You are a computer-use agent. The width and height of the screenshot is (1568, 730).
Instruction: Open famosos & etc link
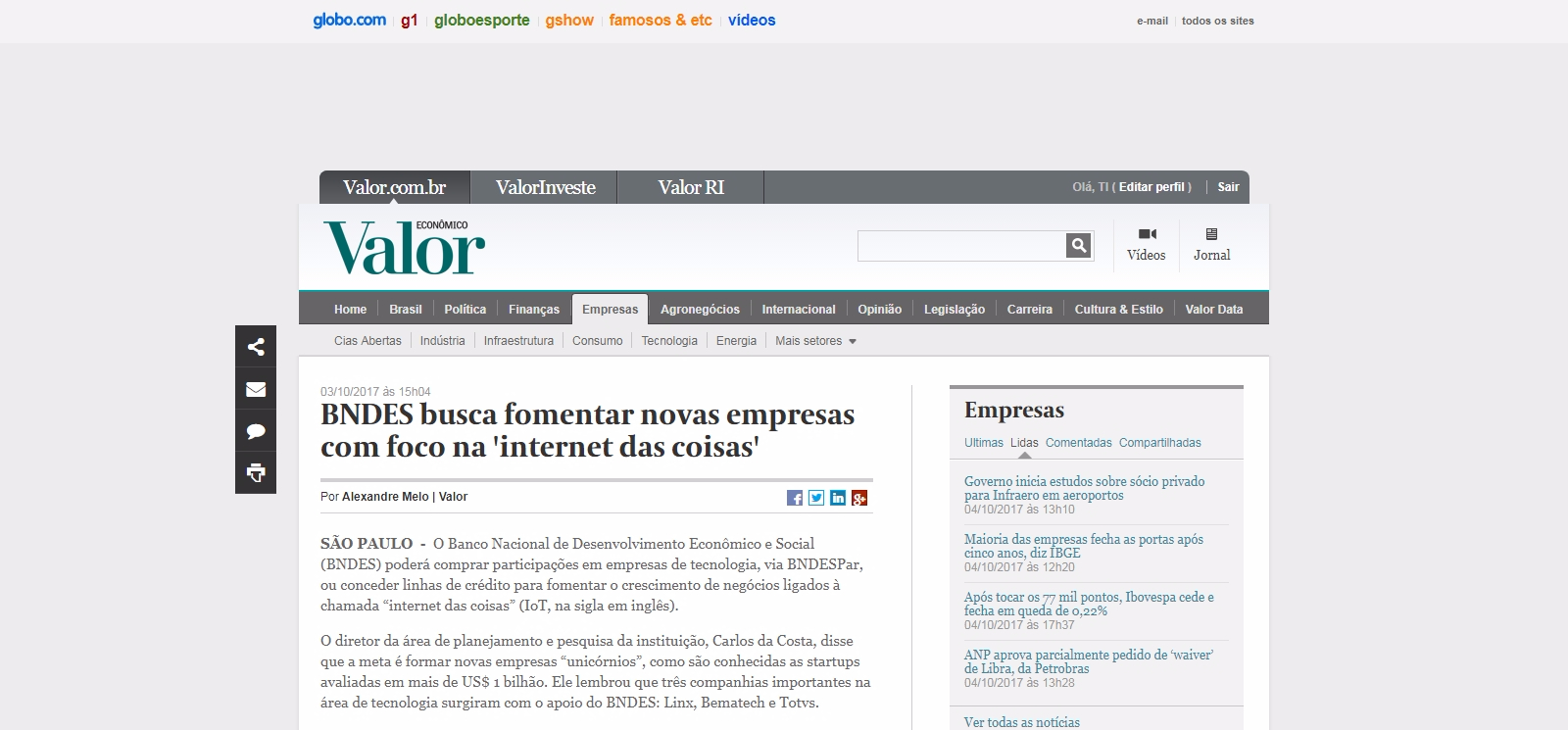click(660, 20)
